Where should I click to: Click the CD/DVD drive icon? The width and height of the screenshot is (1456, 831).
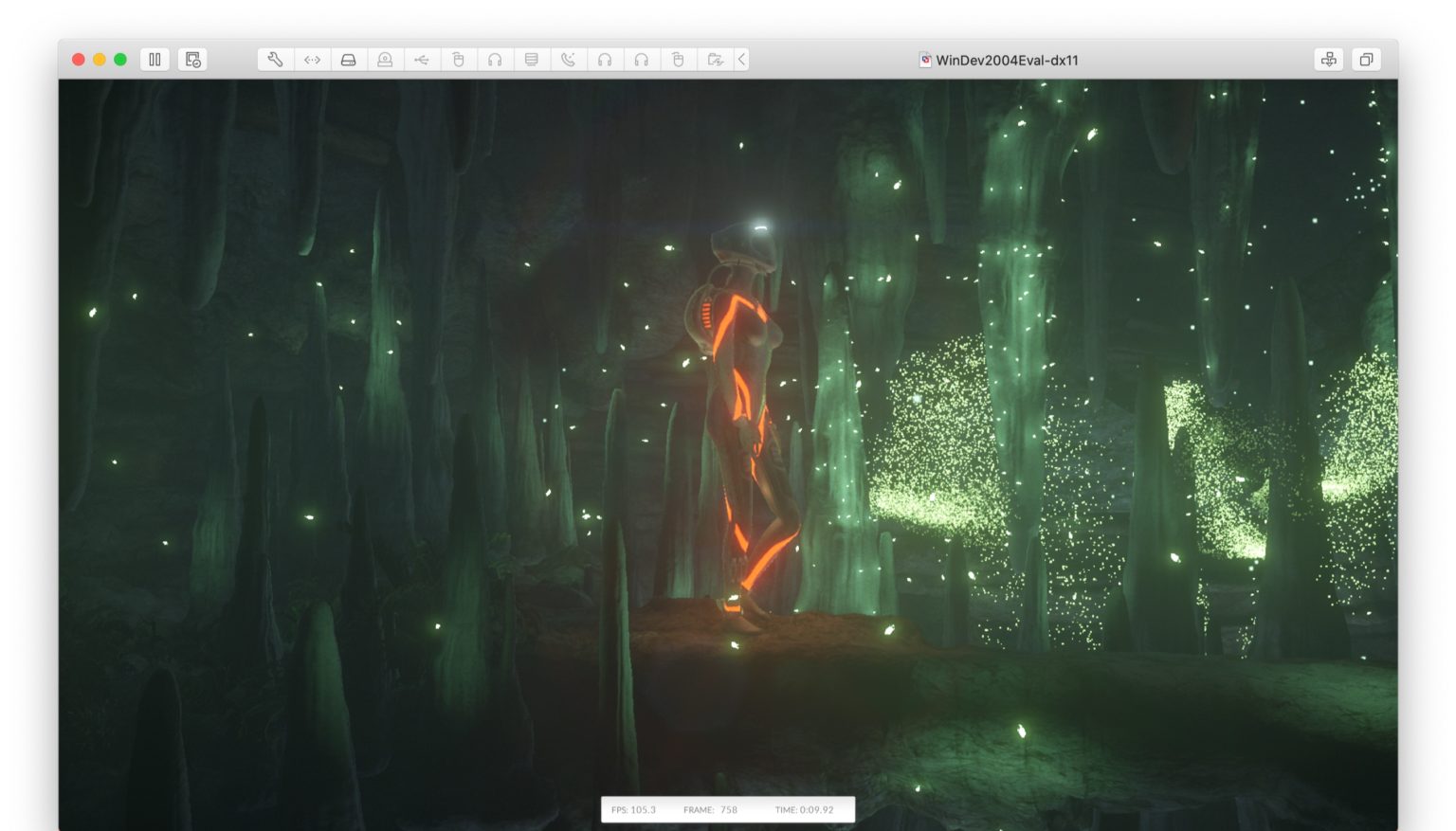point(385,60)
